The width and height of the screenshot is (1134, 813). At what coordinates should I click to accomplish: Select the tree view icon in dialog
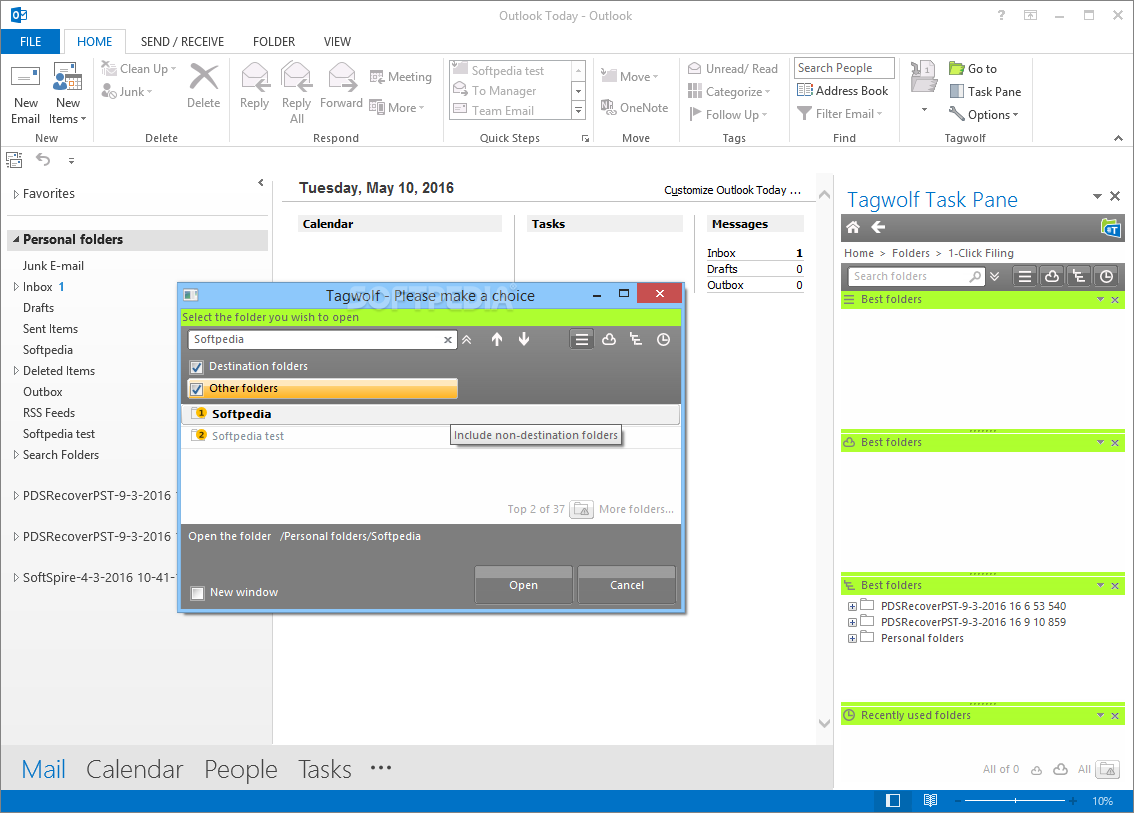[636, 339]
